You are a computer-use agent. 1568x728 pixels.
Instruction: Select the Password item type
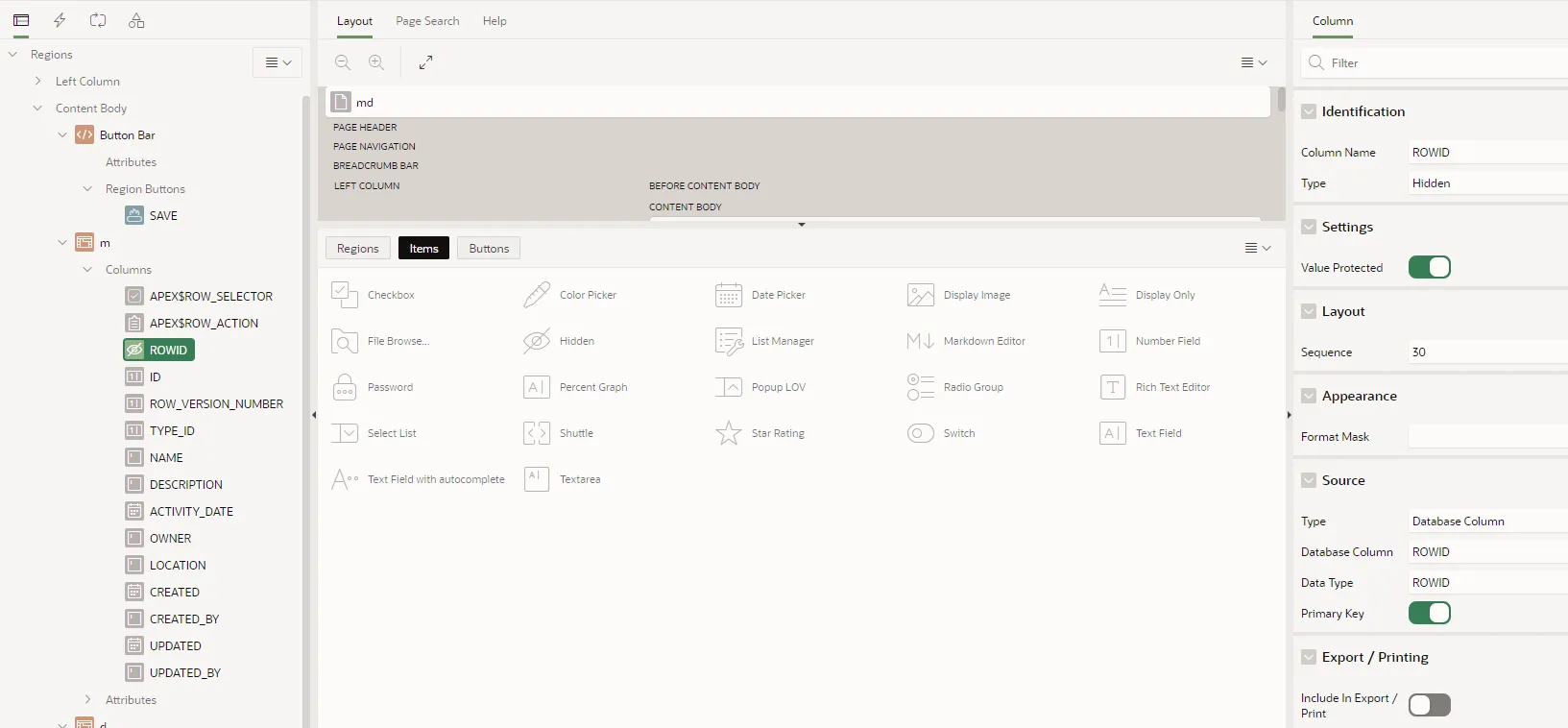tap(372, 387)
